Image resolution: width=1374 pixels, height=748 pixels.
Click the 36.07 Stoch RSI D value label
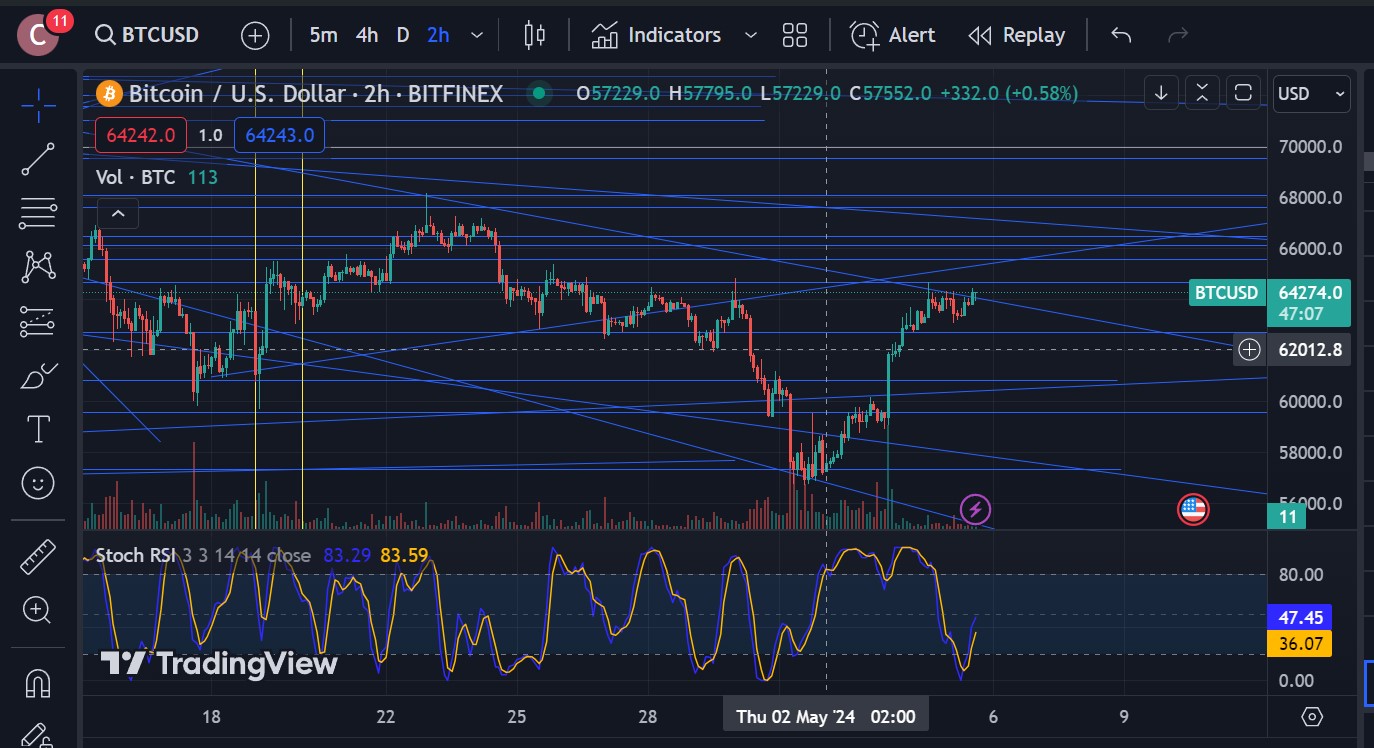(x=1299, y=644)
